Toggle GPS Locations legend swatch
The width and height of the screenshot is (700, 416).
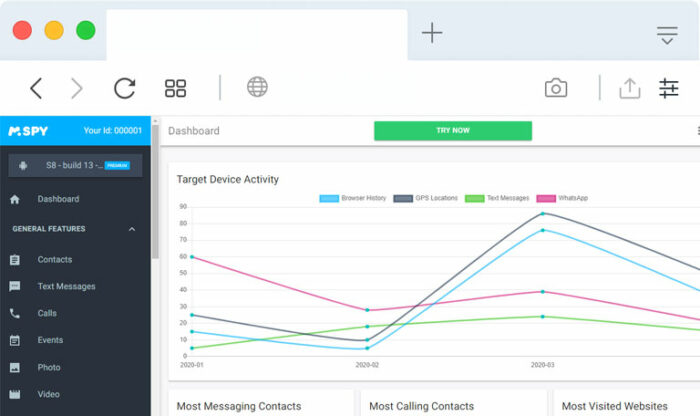pyautogui.click(x=403, y=198)
